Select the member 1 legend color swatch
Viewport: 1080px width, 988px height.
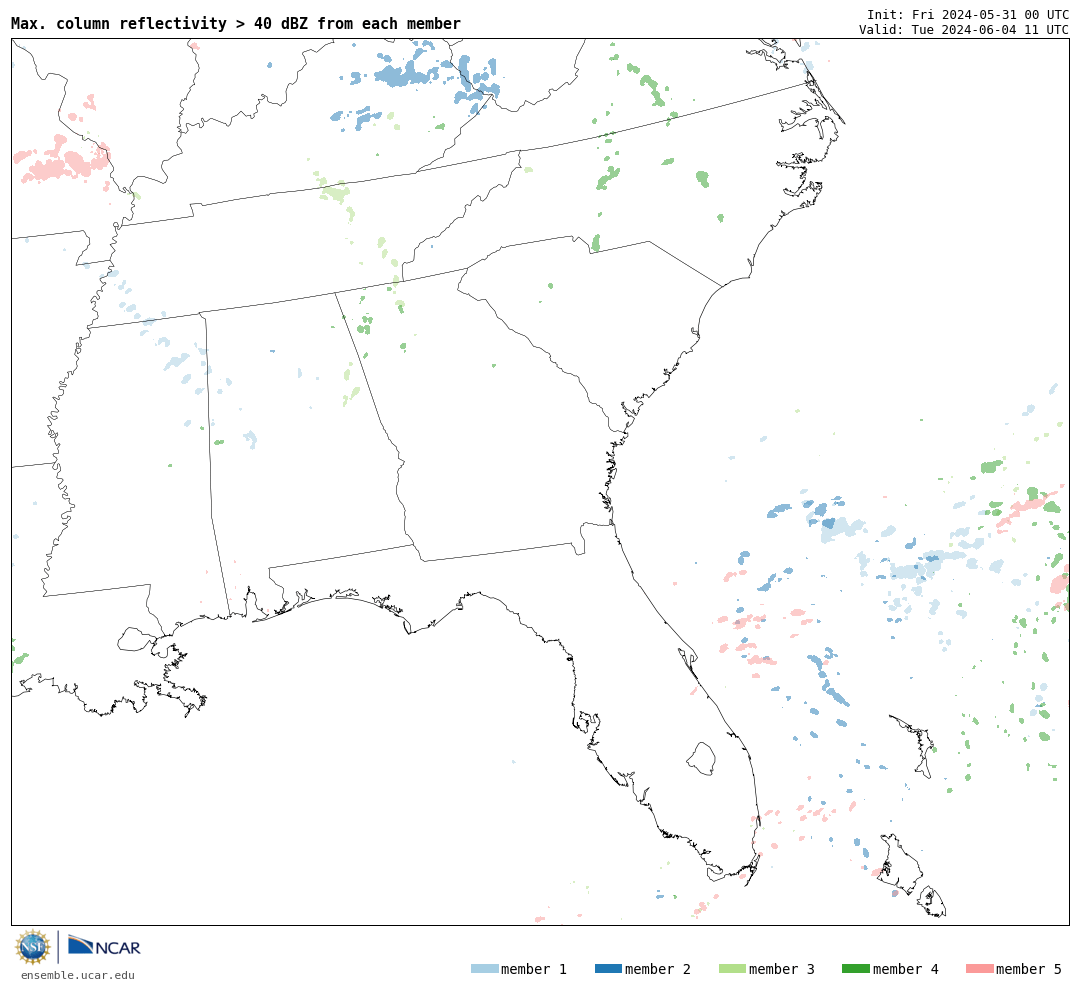point(484,969)
